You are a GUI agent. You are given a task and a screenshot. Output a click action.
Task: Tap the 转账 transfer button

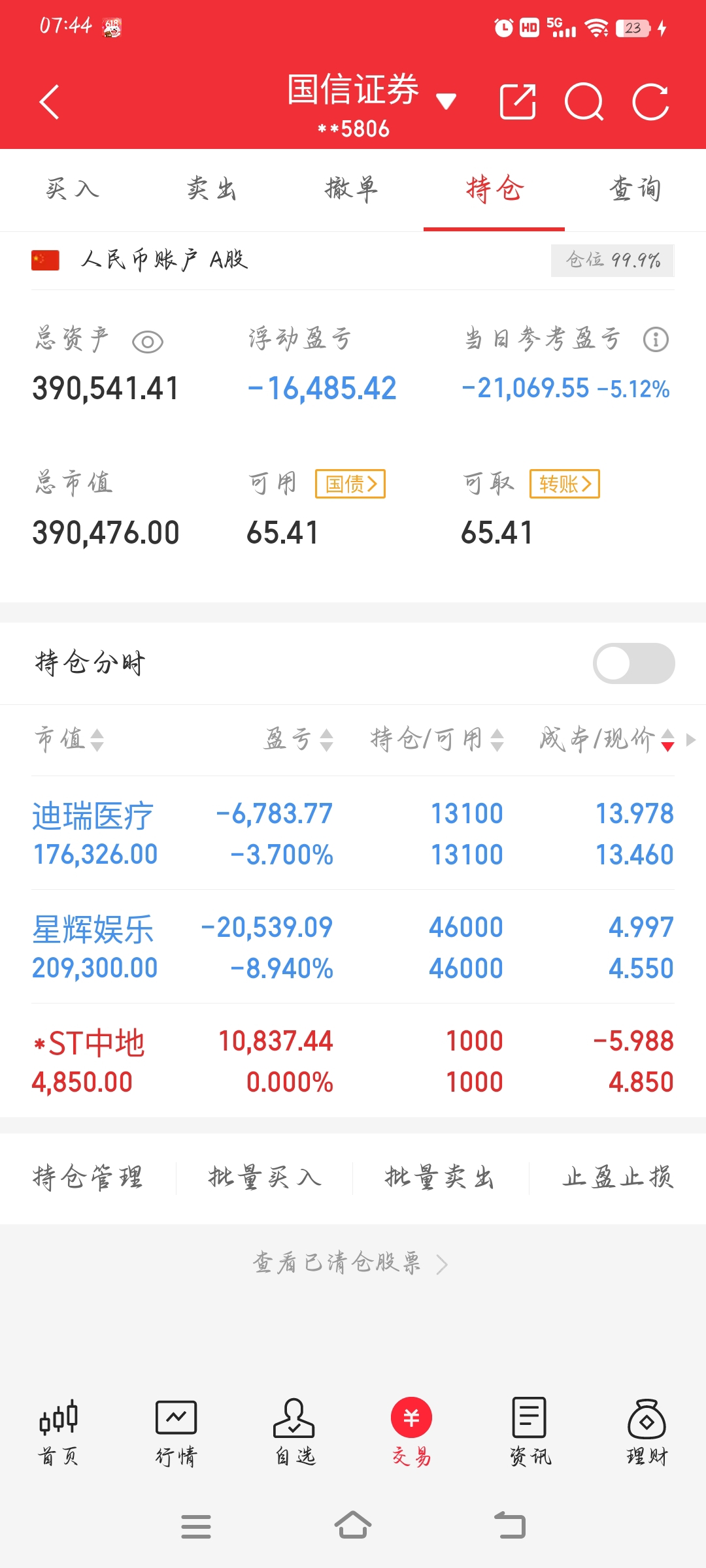(x=565, y=484)
